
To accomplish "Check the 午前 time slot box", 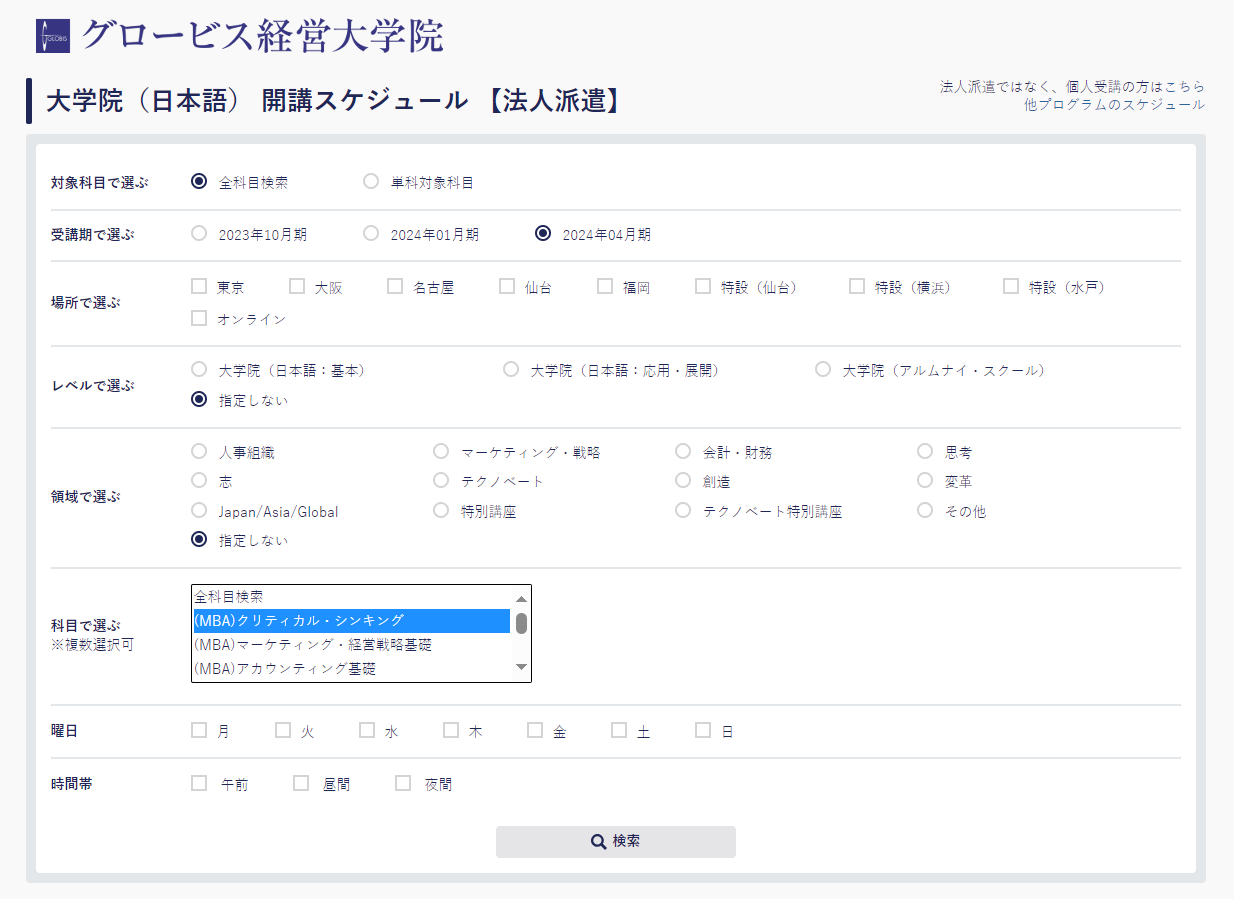I will click(199, 783).
